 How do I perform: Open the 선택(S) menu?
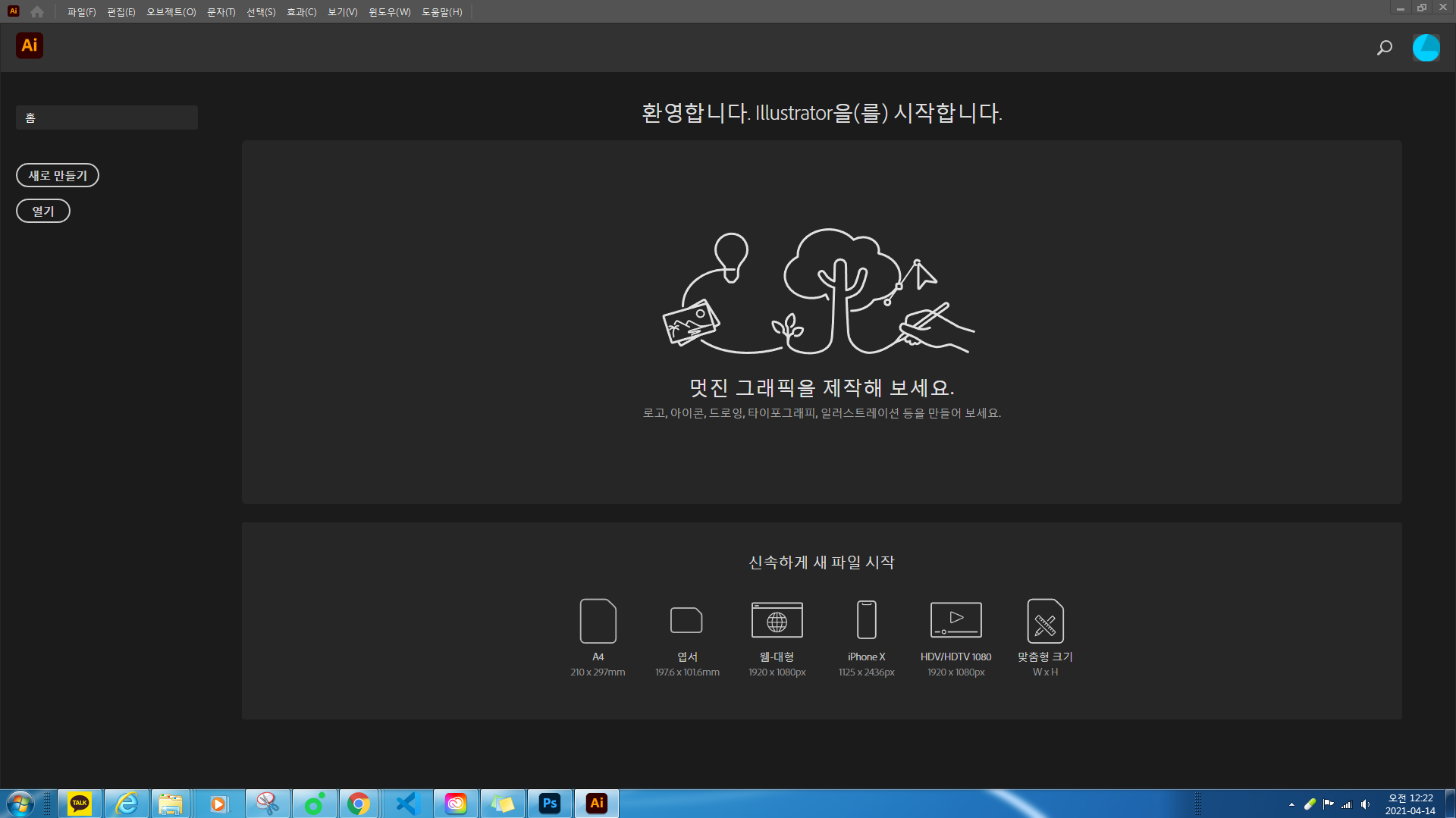(x=261, y=12)
